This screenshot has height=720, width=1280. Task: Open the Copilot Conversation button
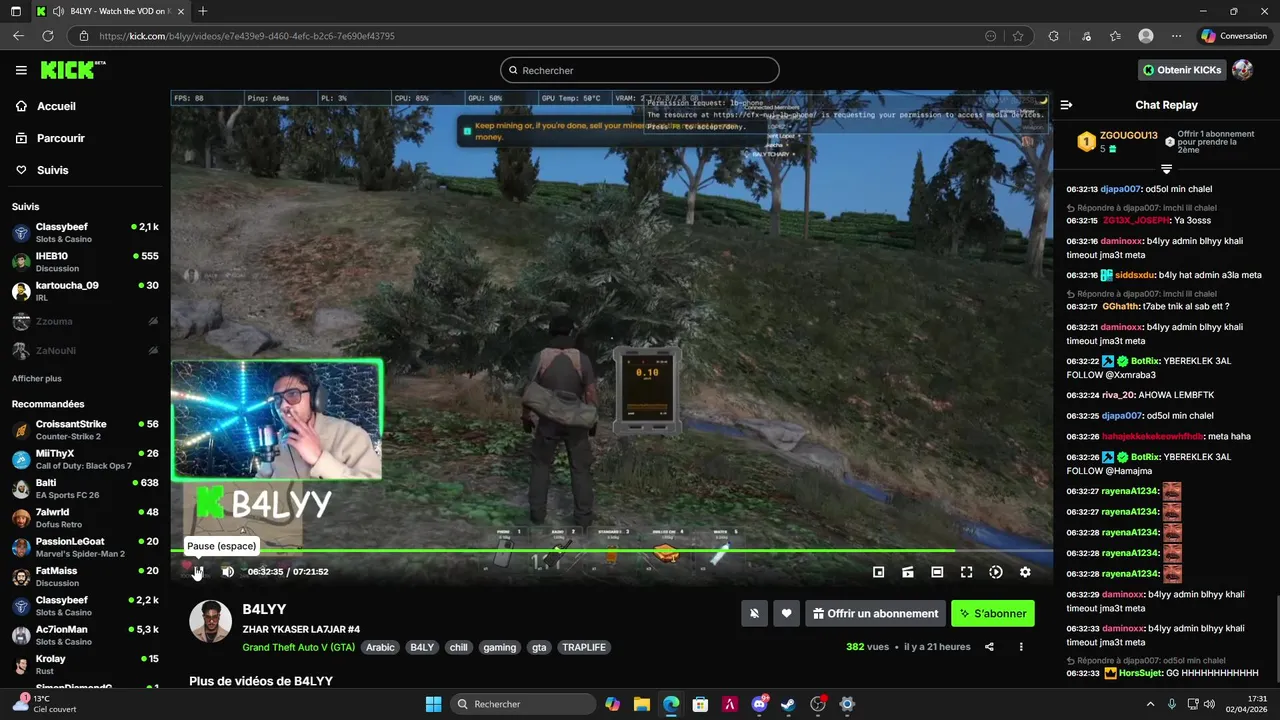1234,36
